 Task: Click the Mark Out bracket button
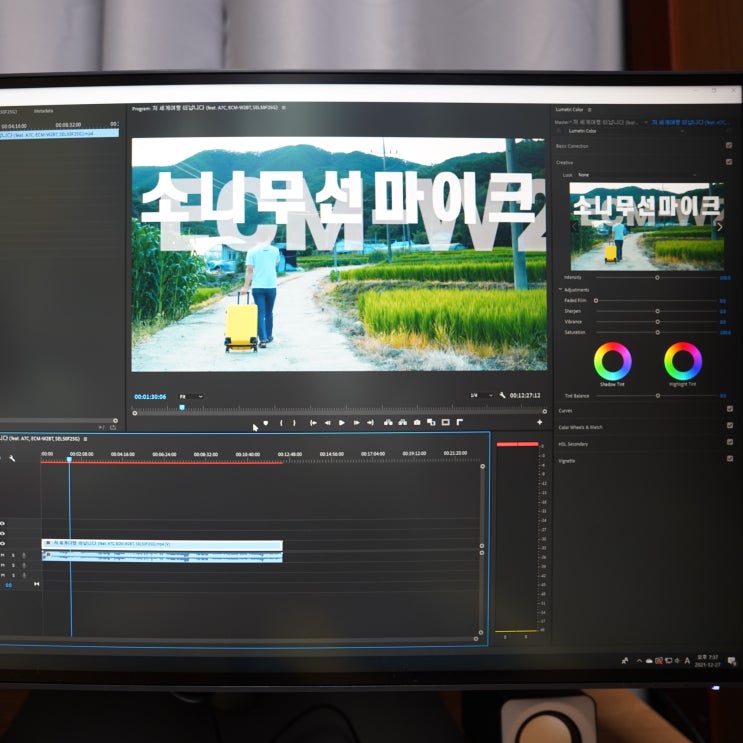point(294,423)
